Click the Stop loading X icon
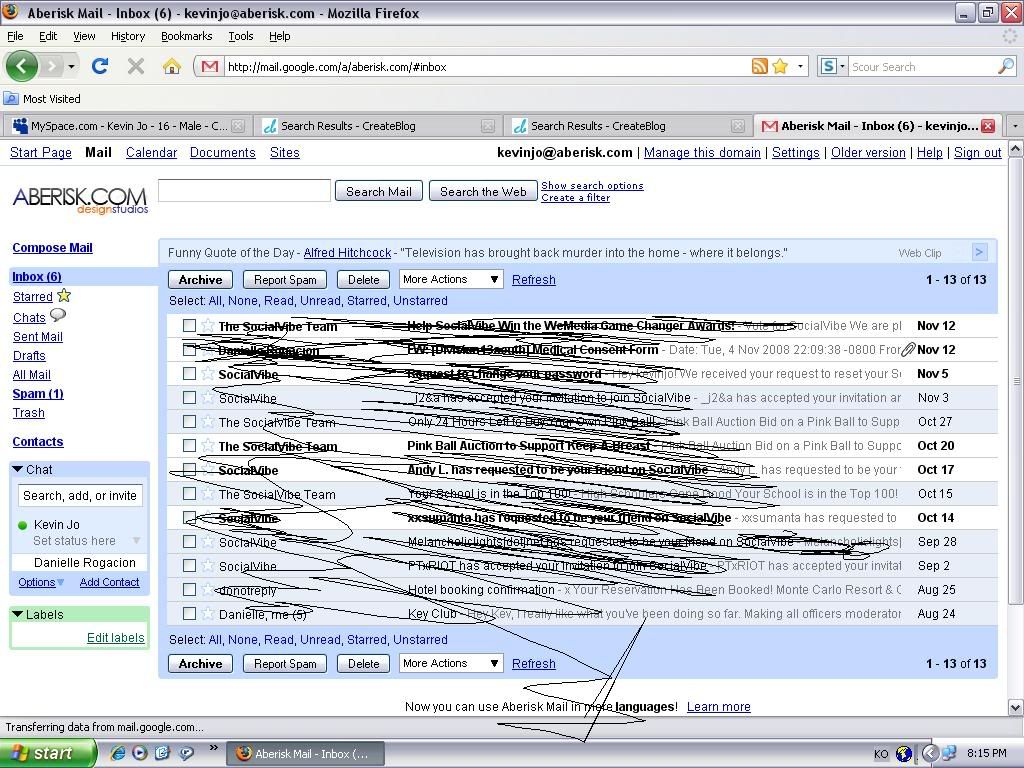The height and width of the screenshot is (768, 1024). point(136,66)
